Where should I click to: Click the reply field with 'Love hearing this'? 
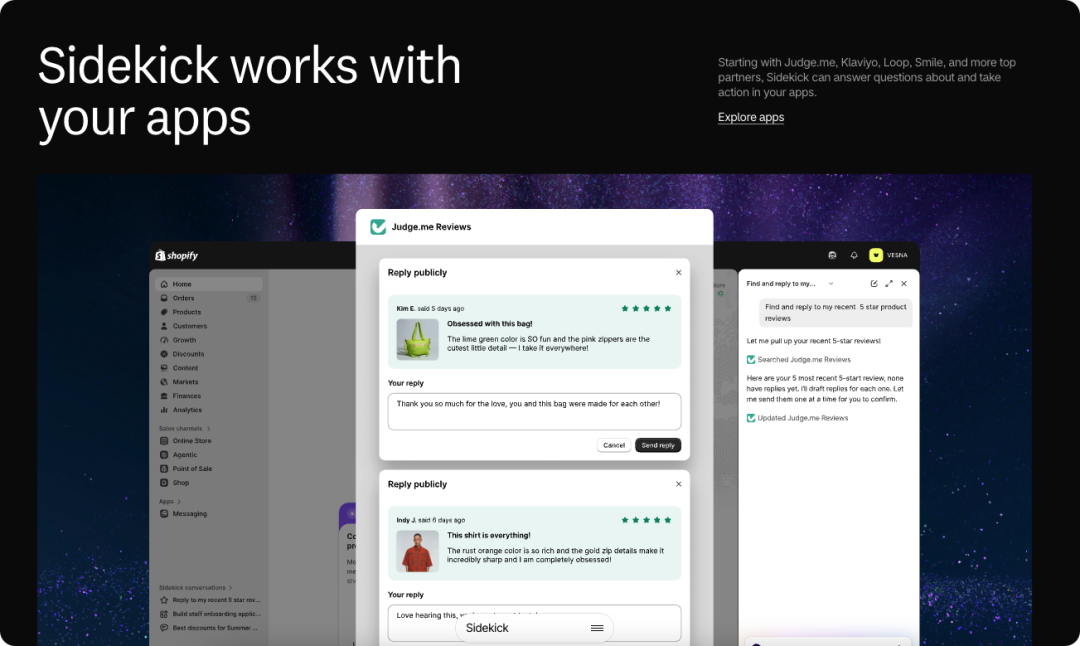pos(534,623)
